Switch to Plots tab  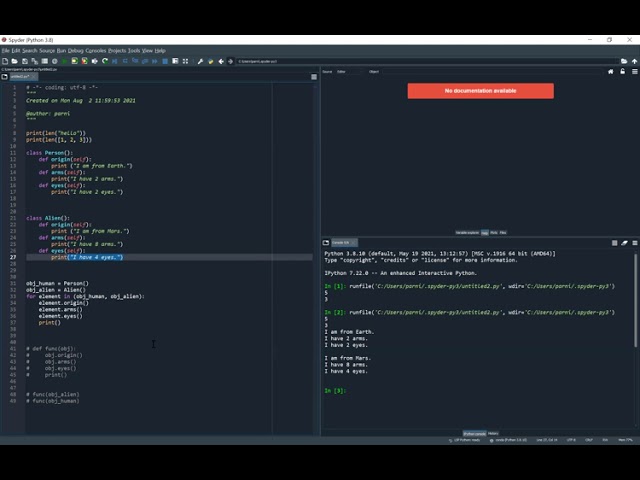(494, 233)
